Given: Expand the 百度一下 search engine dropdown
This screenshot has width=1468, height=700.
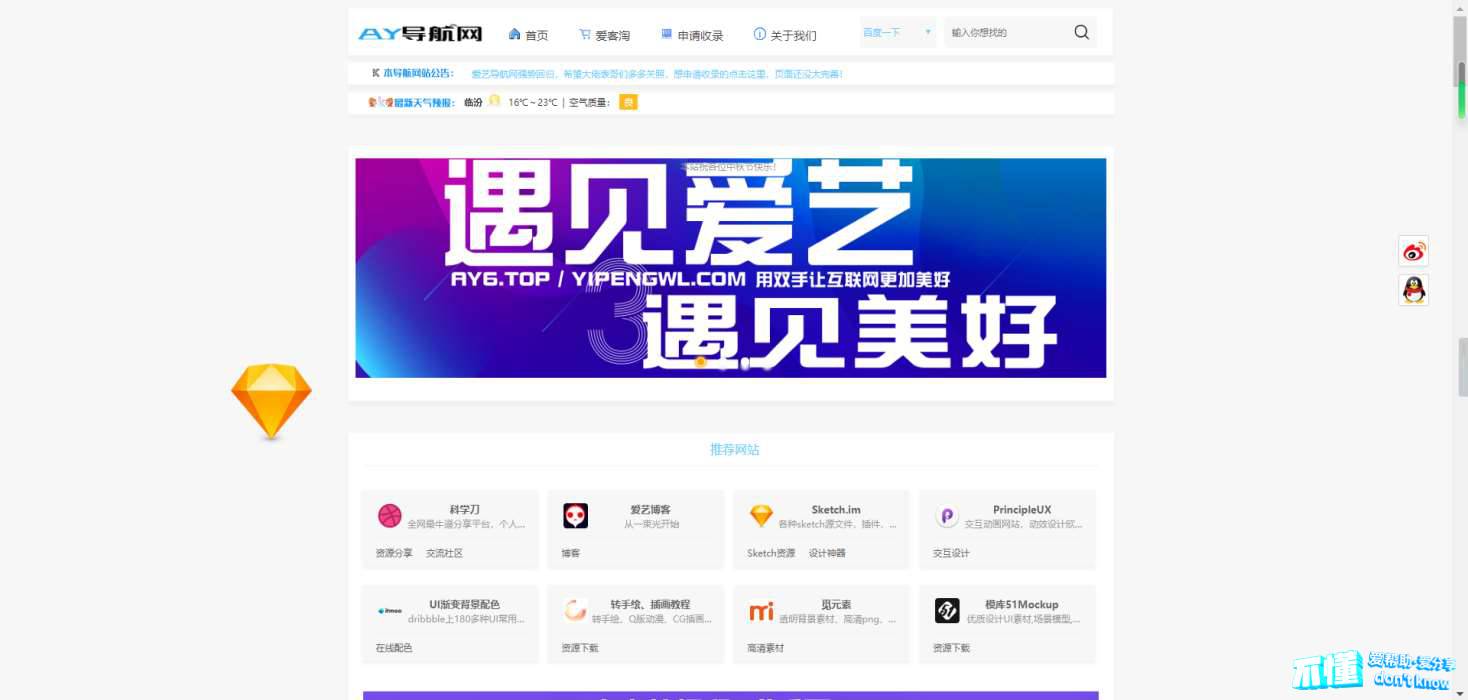Looking at the screenshot, I should point(897,32).
